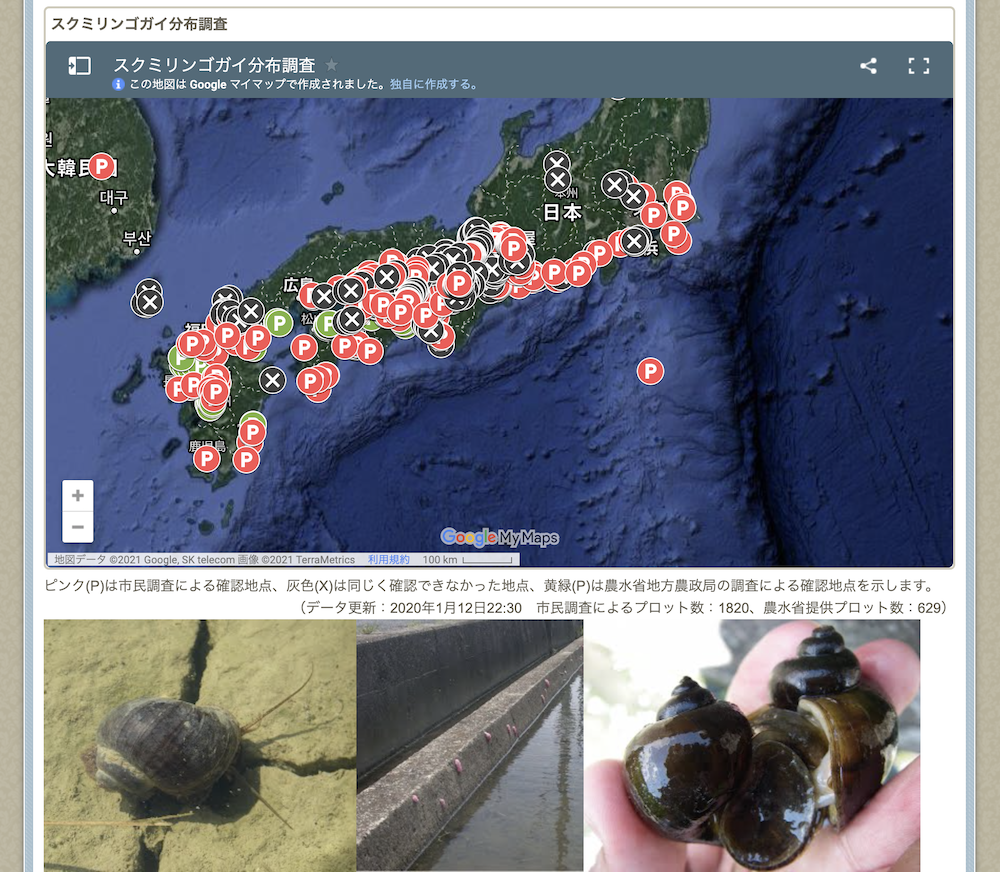This screenshot has height=872, width=1000.
Task: Star the スクミリンゴガイ分布調査 map
Action: point(332,65)
